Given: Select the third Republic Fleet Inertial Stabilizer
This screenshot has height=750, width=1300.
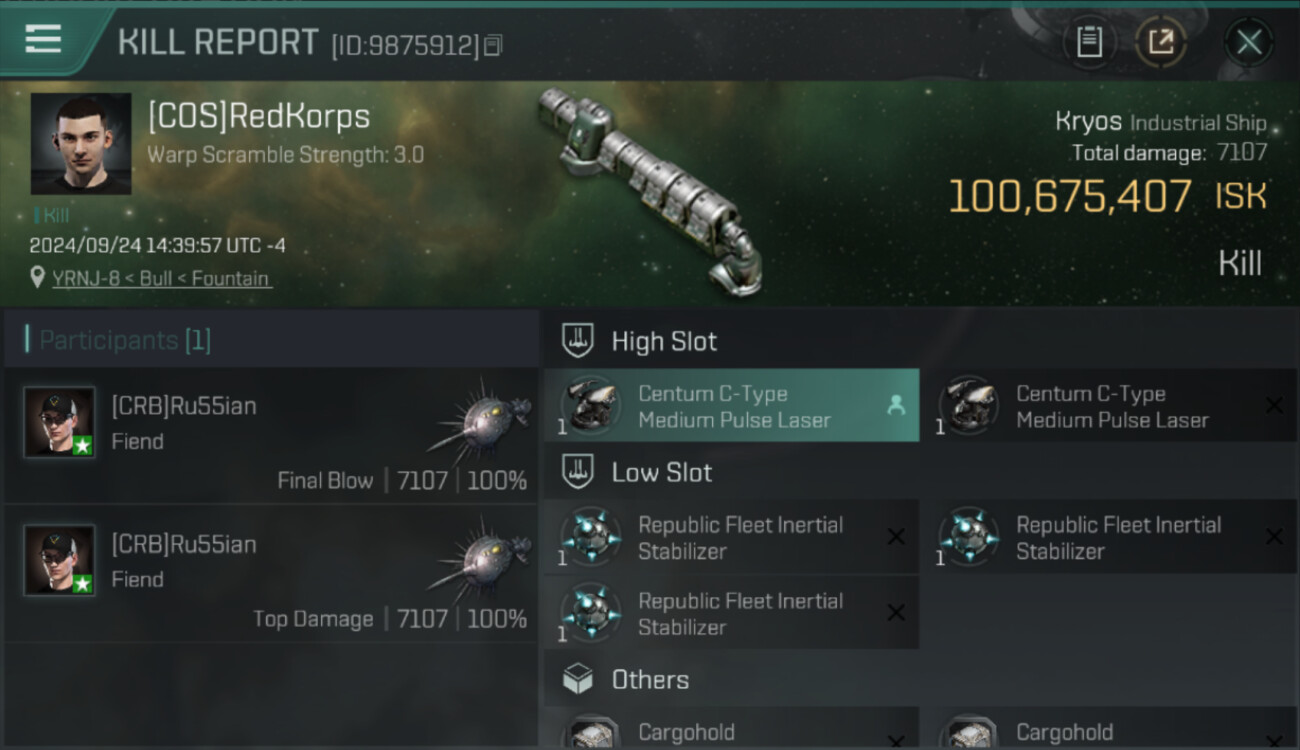Looking at the screenshot, I should (732, 613).
